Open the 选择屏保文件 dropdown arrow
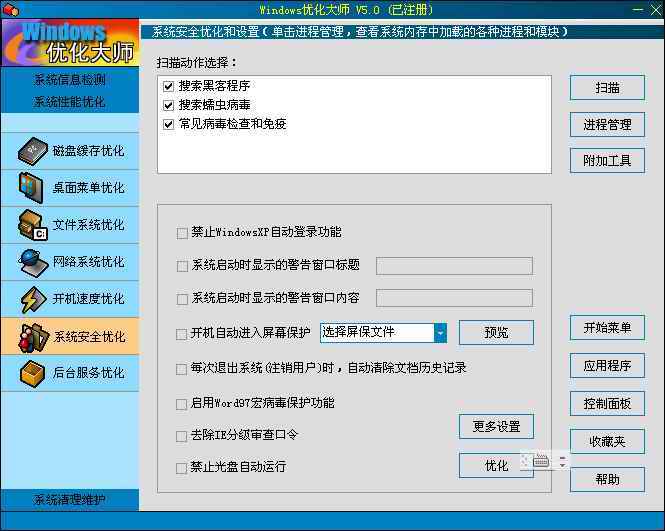The width and height of the screenshot is (665, 531). (x=440, y=333)
